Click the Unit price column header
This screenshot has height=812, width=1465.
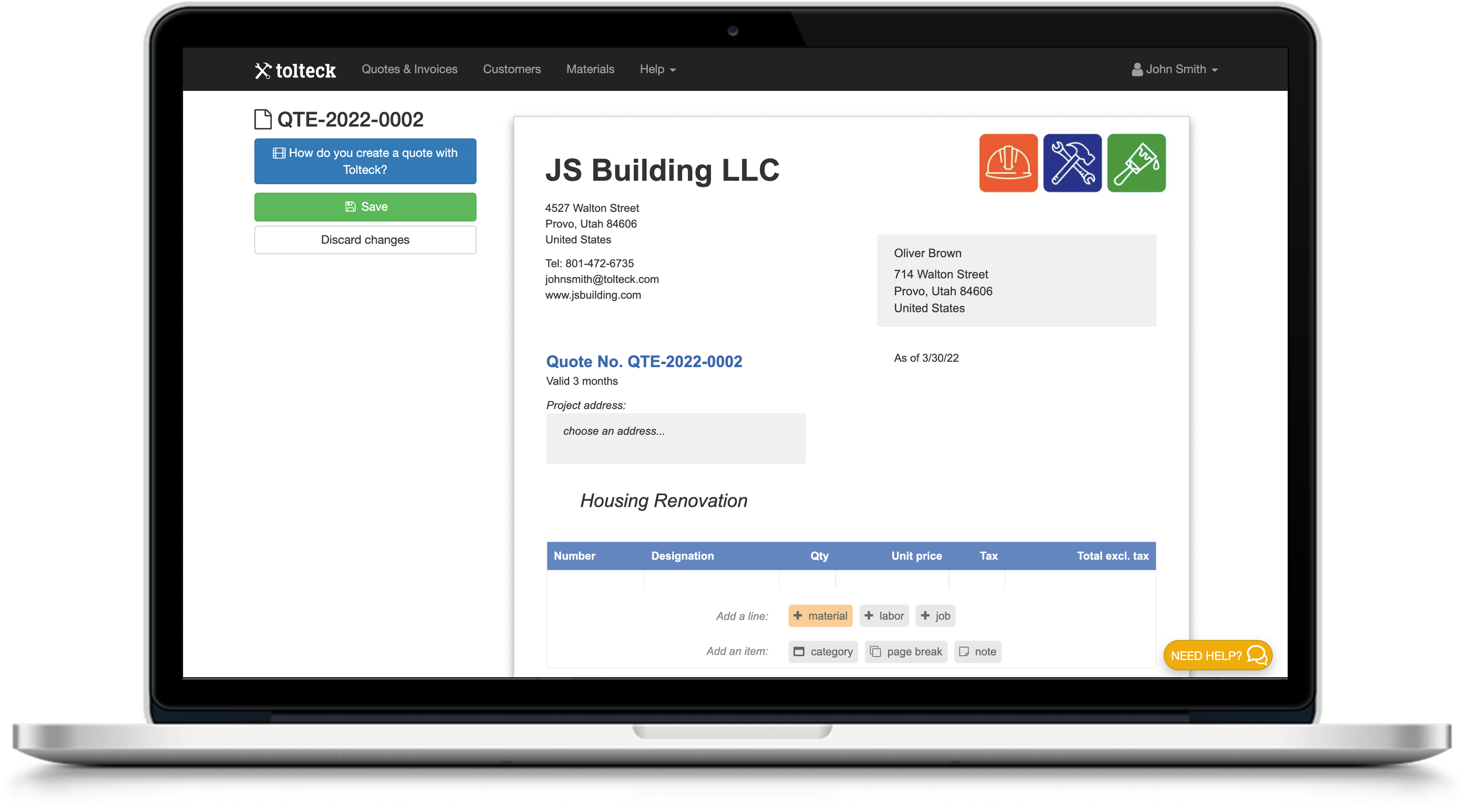pyautogui.click(x=916, y=556)
